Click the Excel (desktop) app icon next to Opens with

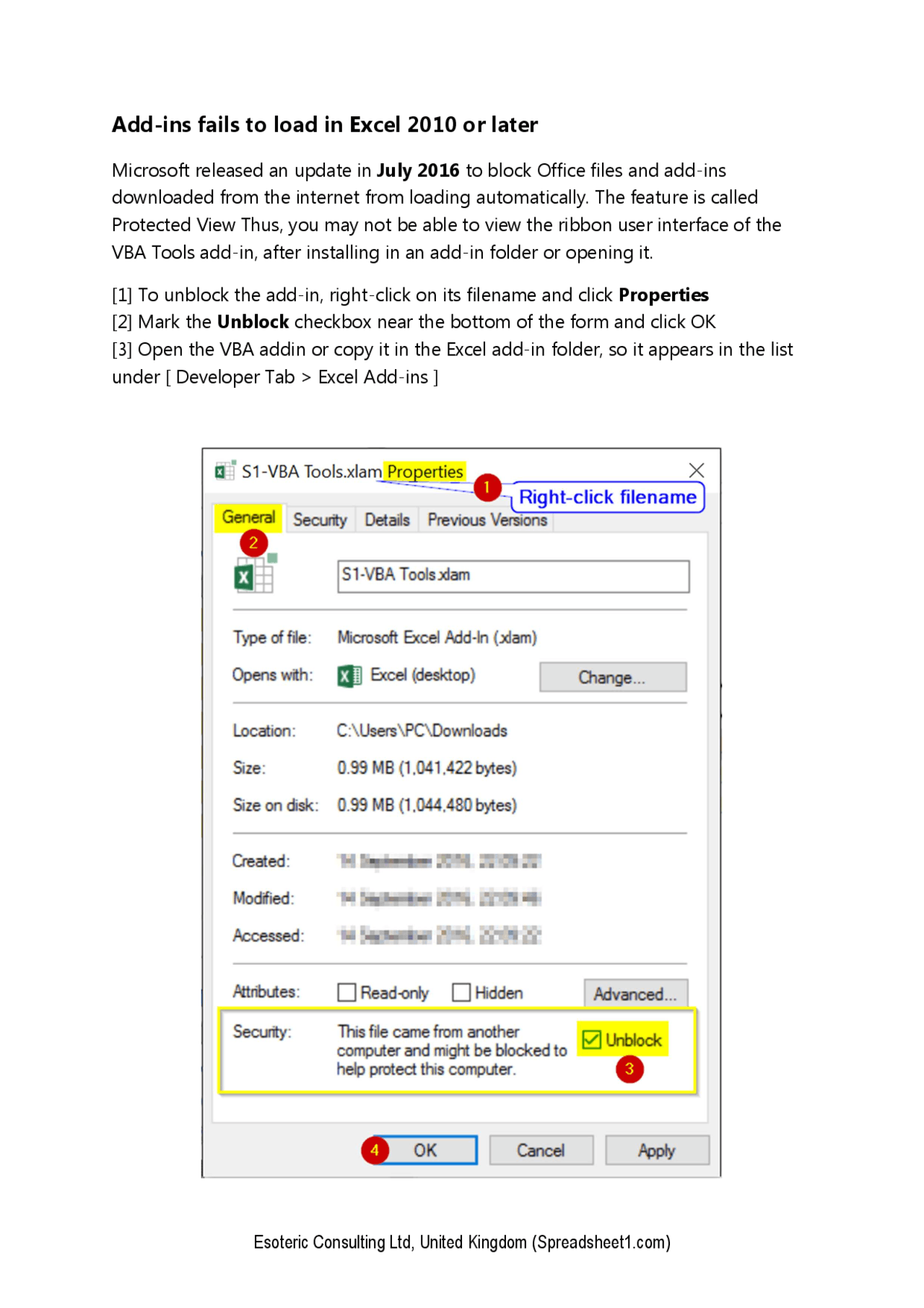(x=349, y=676)
